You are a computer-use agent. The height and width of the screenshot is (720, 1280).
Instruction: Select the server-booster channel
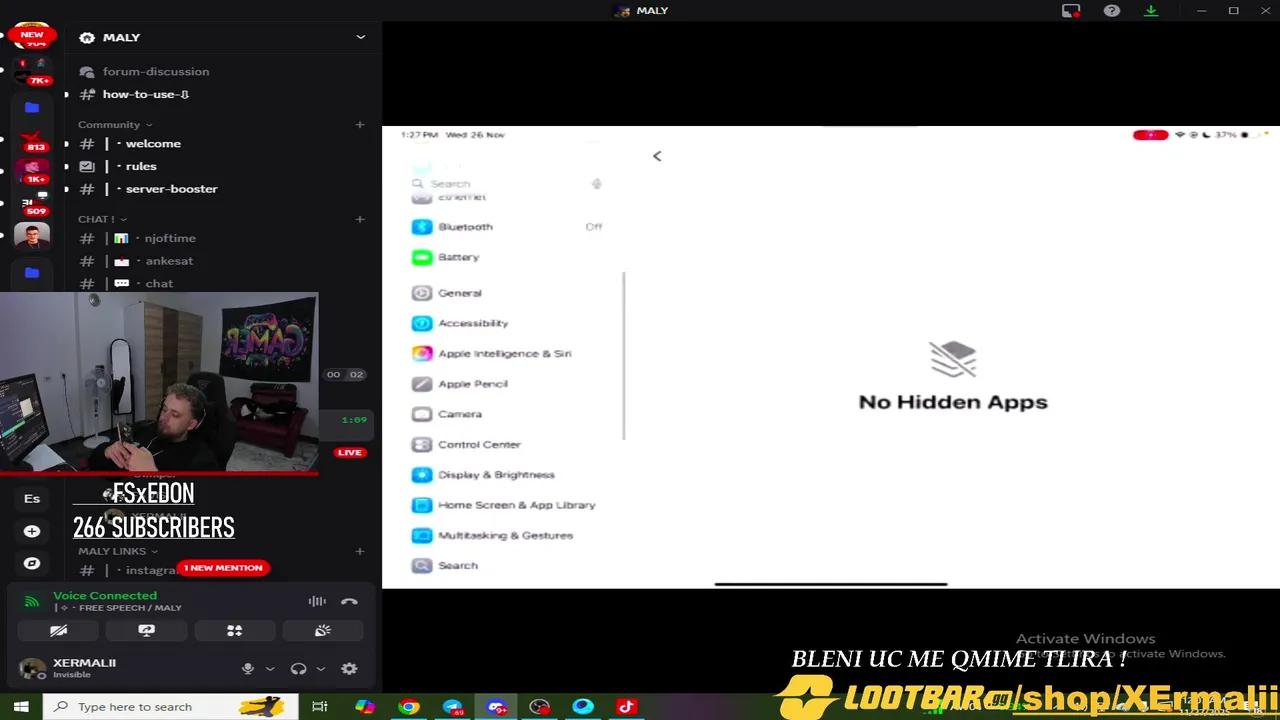[171, 189]
